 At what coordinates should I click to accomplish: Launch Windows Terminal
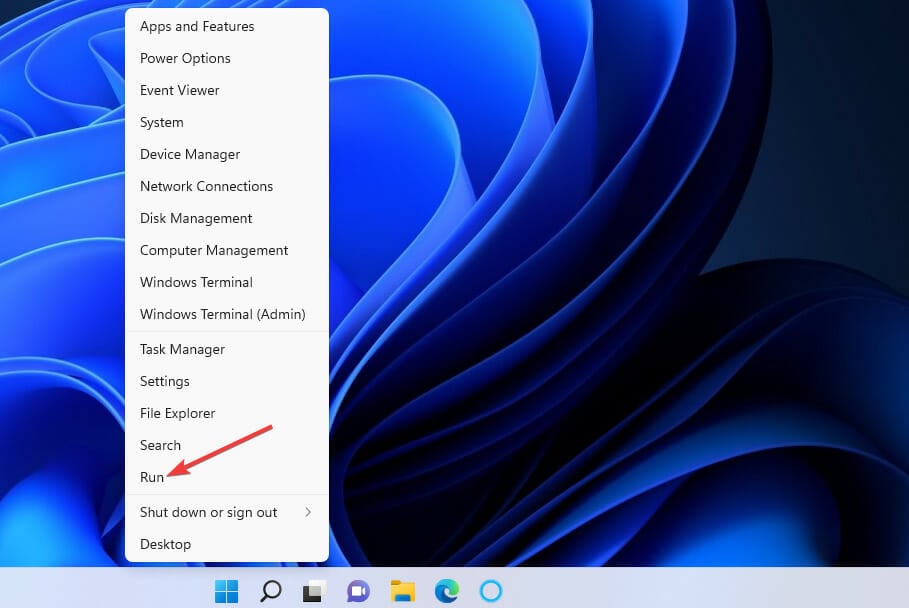tap(195, 282)
